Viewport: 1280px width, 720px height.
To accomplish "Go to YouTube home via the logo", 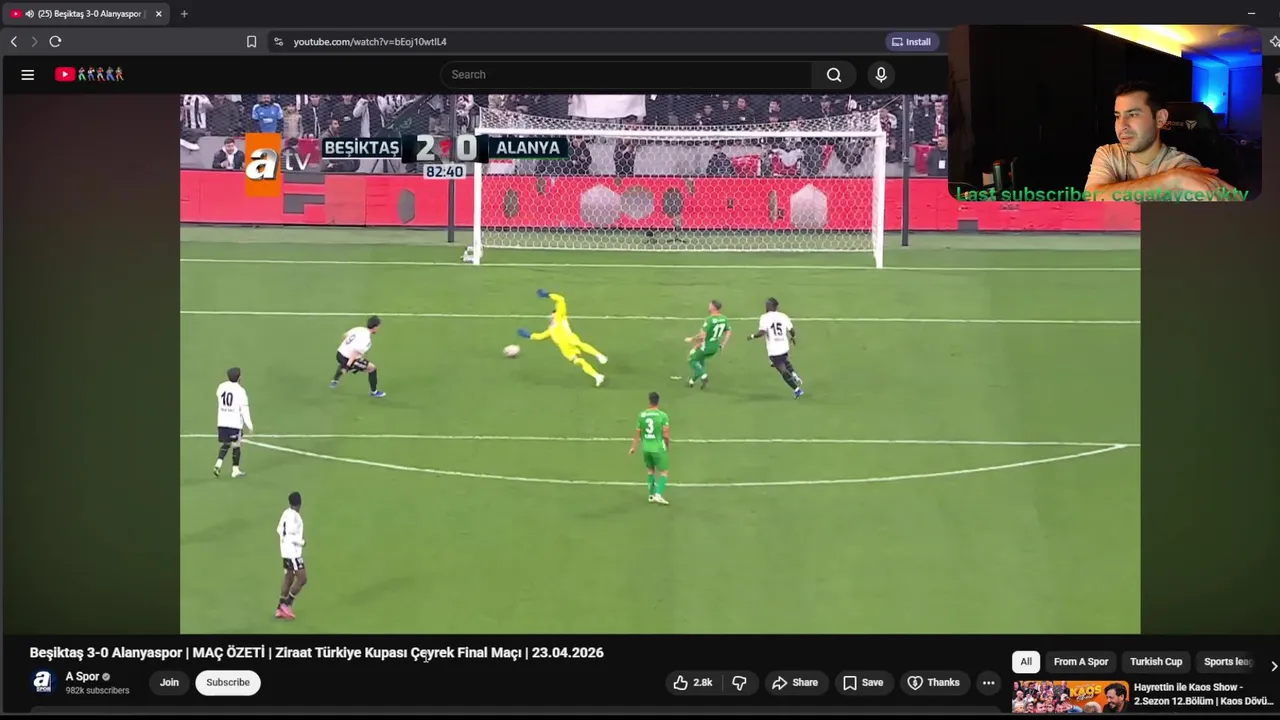I will tap(89, 74).
